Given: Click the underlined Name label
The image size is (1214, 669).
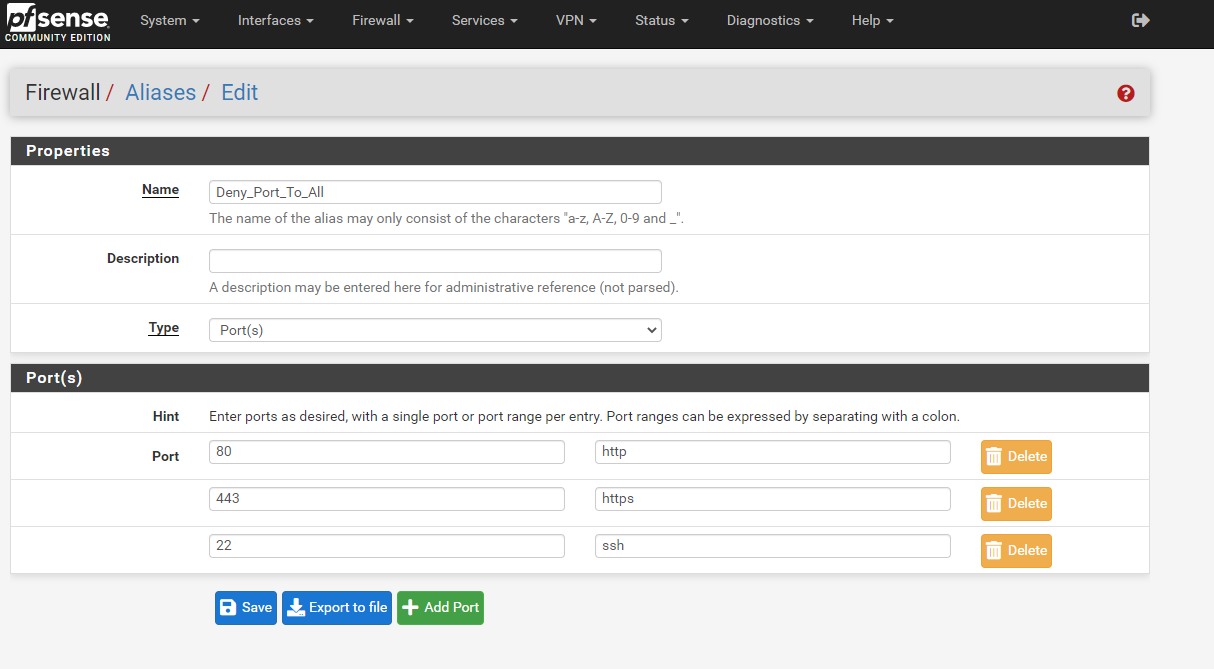Looking at the screenshot, I should pyautogui.click(x=160, y=190).
